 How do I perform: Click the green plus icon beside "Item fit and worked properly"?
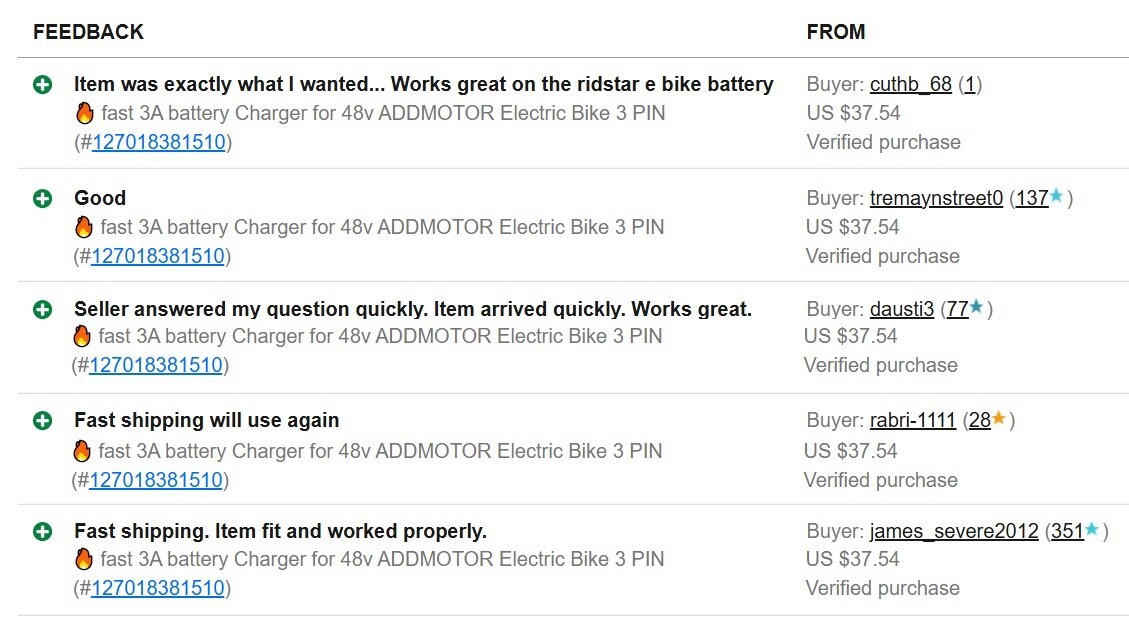[x=42, y=532]
